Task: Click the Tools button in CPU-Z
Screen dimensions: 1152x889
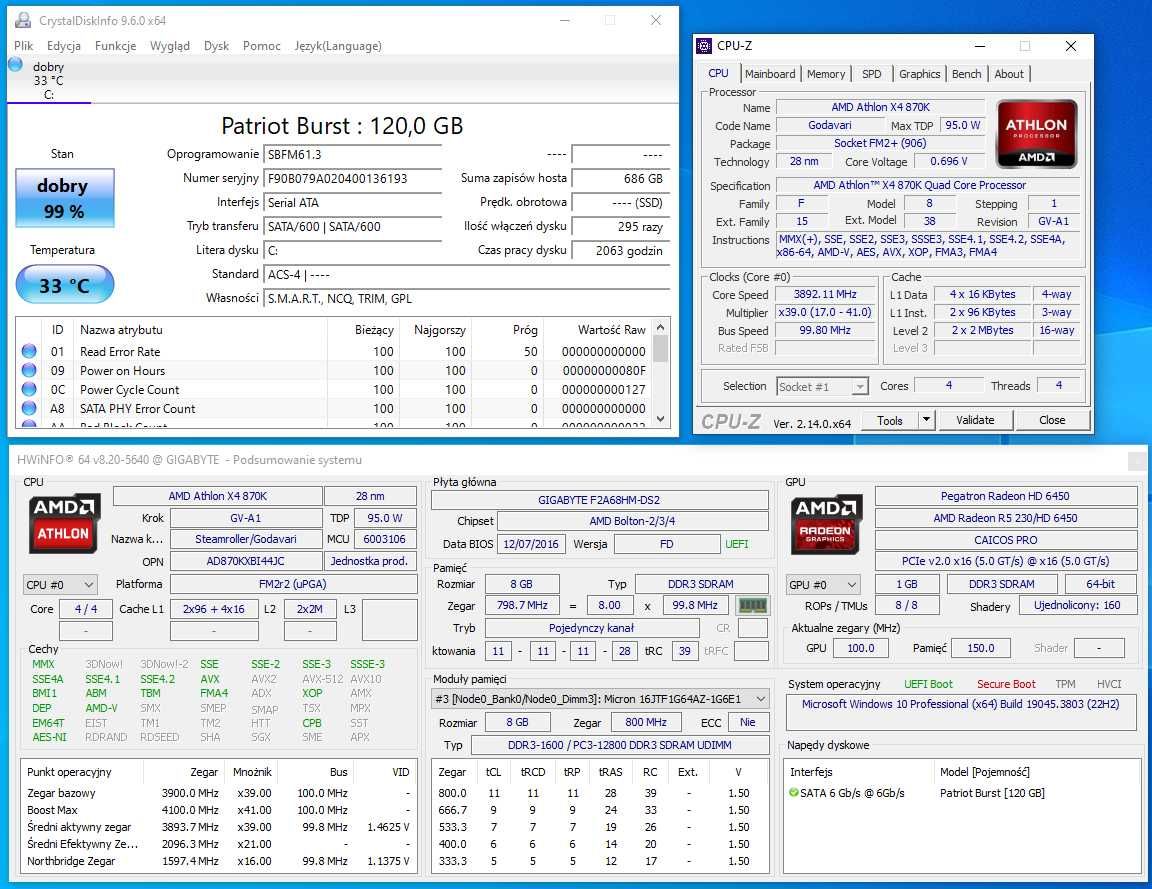Action: click(x=890, y=420)
